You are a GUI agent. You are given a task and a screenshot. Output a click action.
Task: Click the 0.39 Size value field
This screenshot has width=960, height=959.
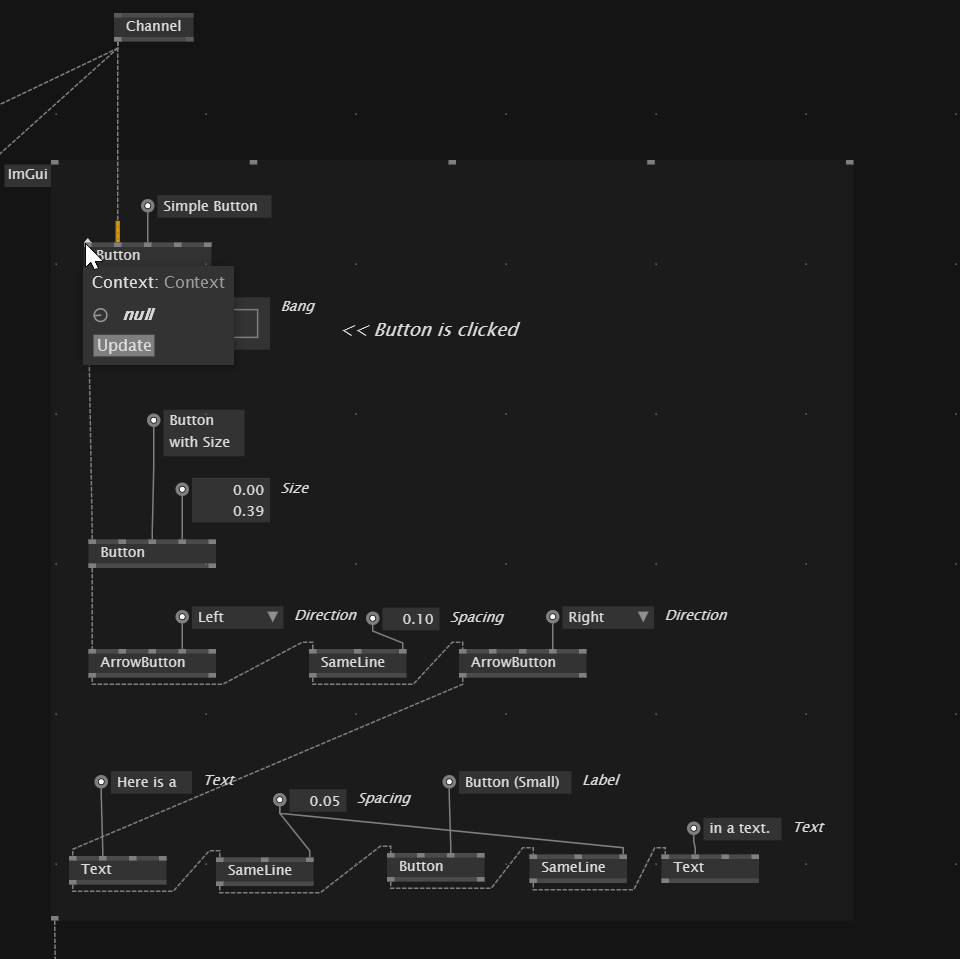(x=231, y=511)
